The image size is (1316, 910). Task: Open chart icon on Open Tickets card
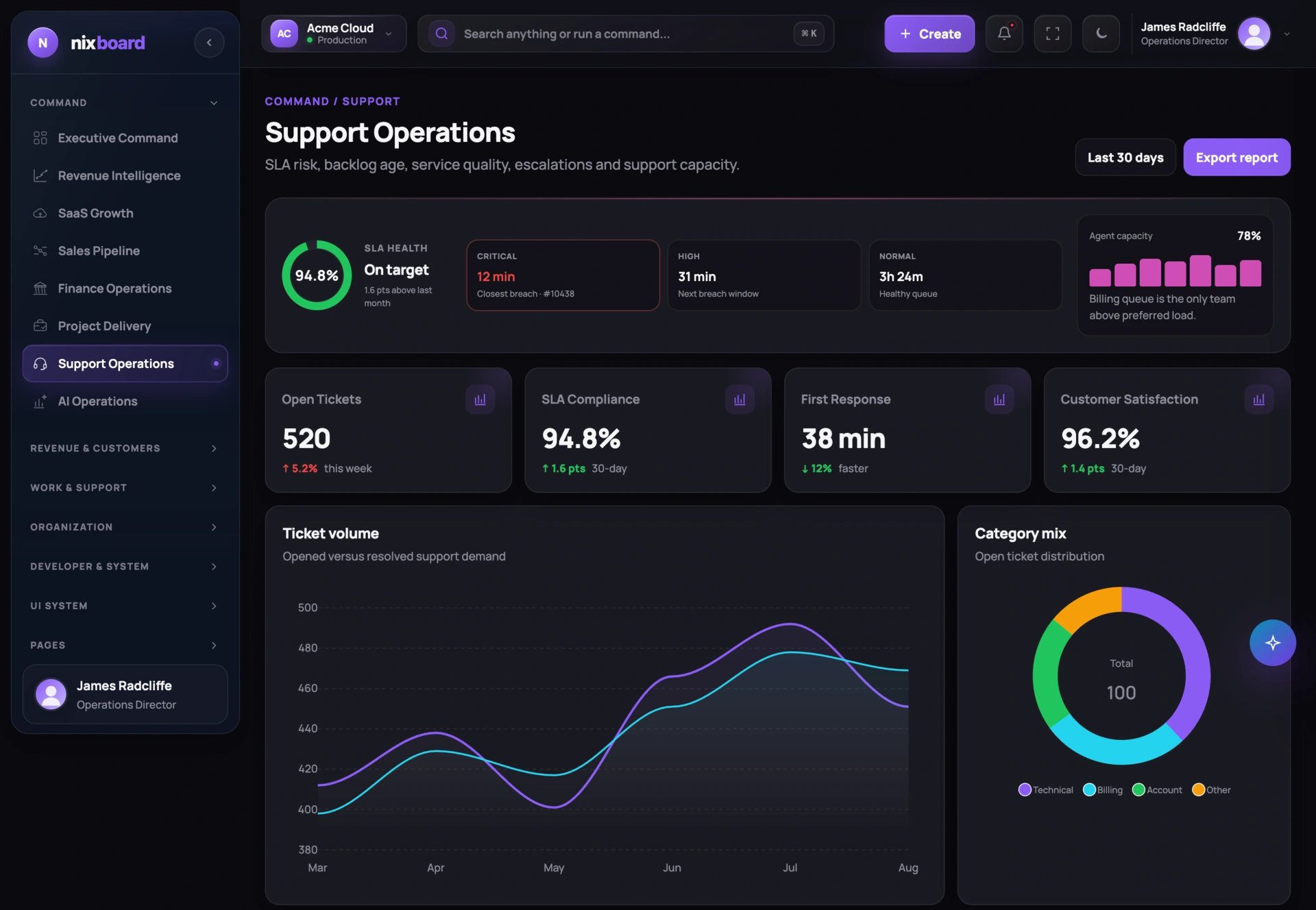coord(480,399)
